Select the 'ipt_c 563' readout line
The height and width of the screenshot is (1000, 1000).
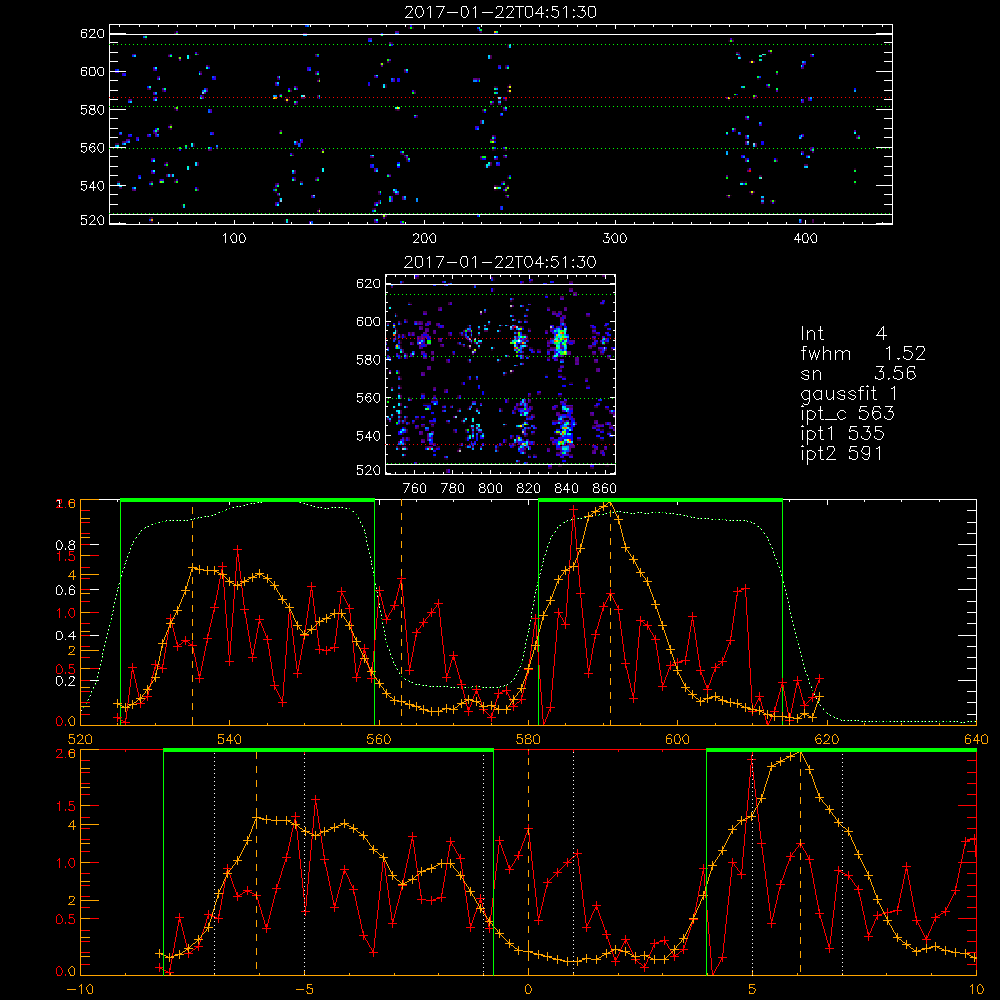point(848,413)
